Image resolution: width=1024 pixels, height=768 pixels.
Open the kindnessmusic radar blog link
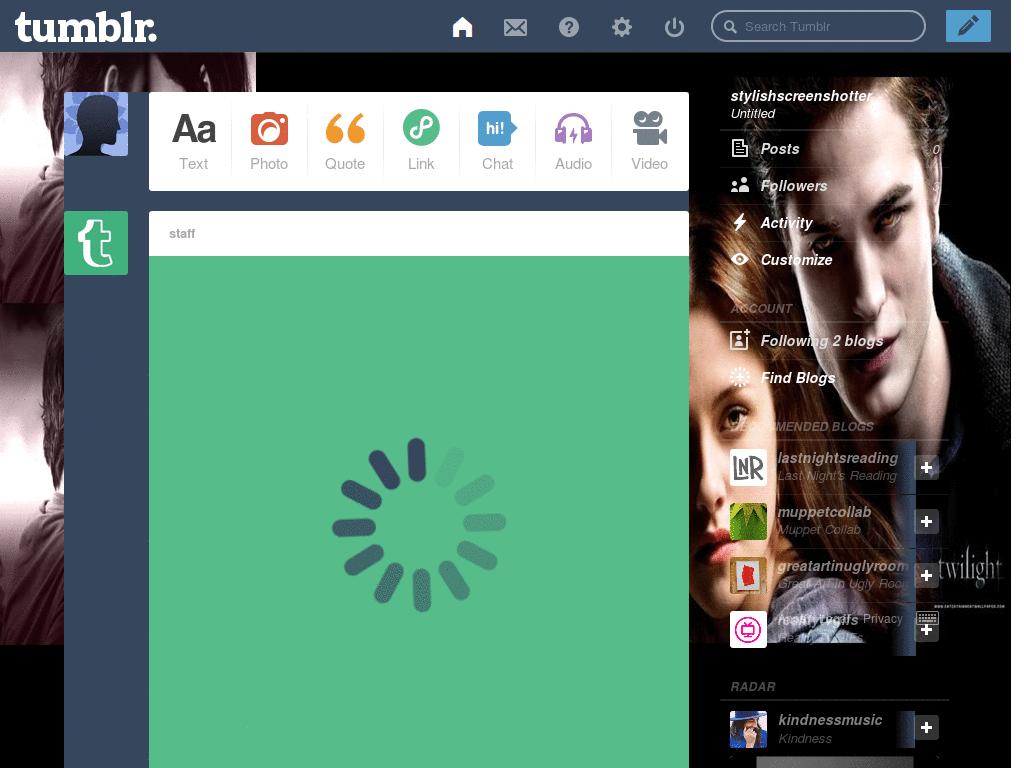point(830,720)
